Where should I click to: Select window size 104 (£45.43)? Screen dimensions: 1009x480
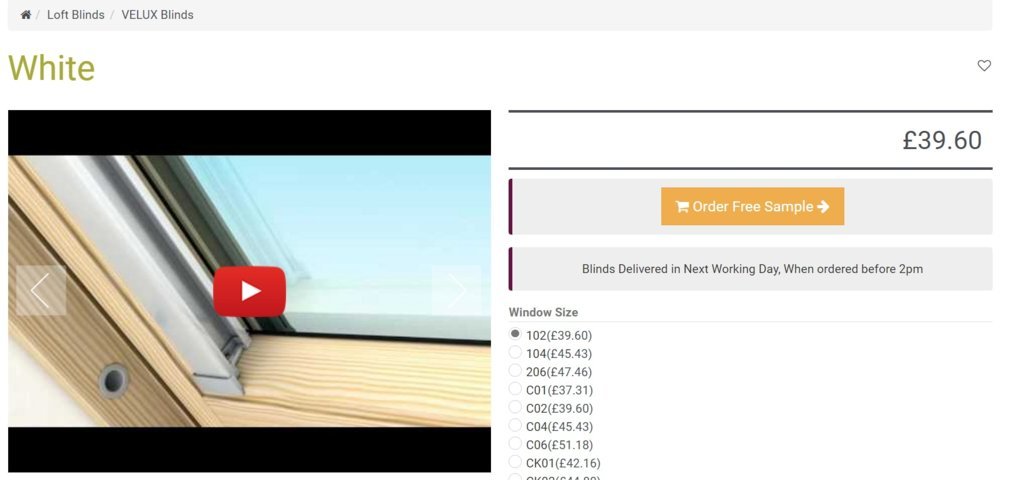pos(515,352)
